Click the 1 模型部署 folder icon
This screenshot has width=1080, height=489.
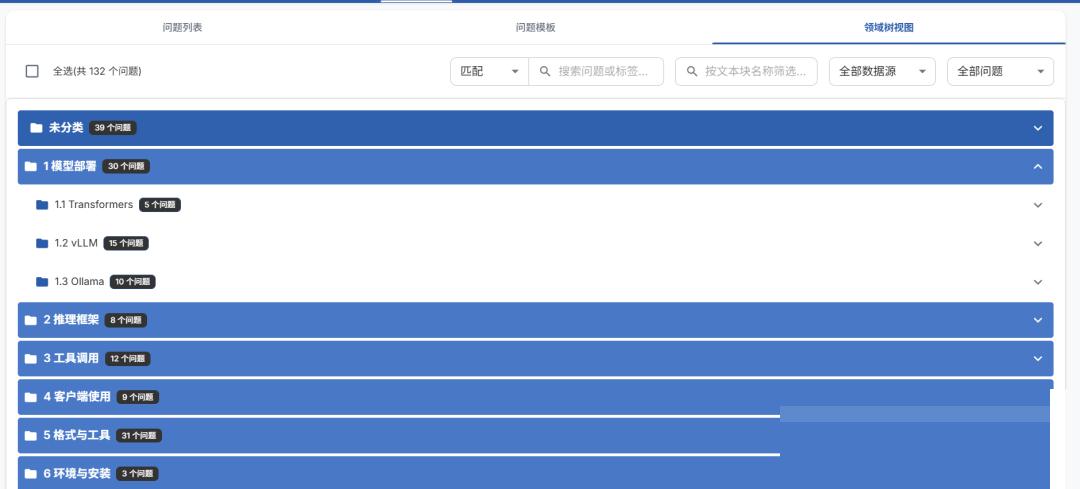pyautogui.click(x=30, y=167)
